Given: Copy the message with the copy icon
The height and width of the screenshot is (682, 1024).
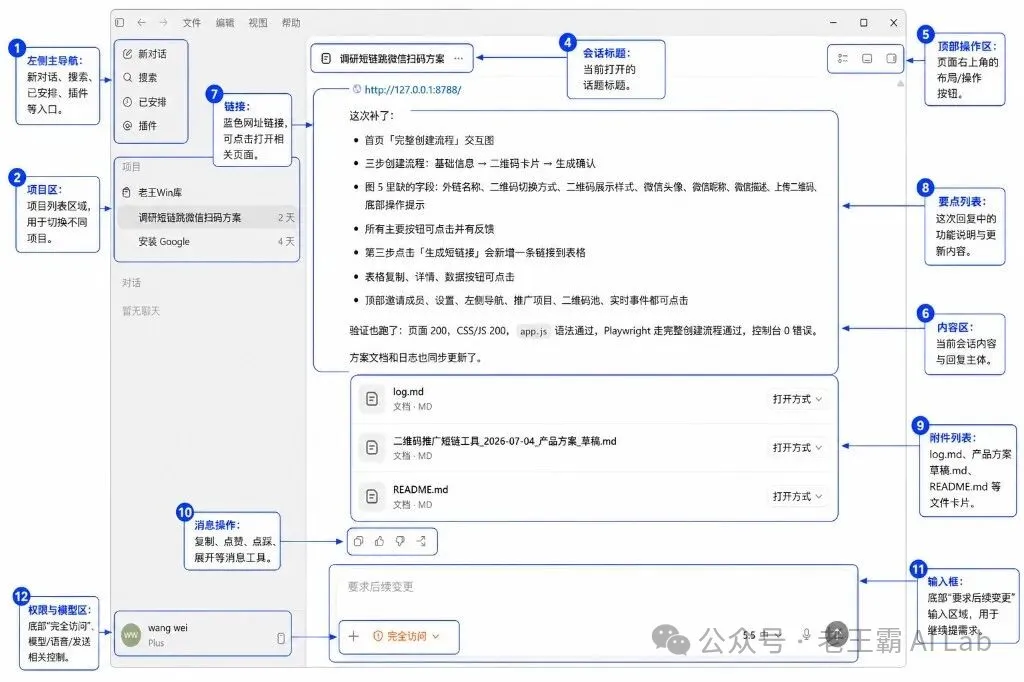Looking at the screenshot, I should pyautogui.click(x=359, y=541).
